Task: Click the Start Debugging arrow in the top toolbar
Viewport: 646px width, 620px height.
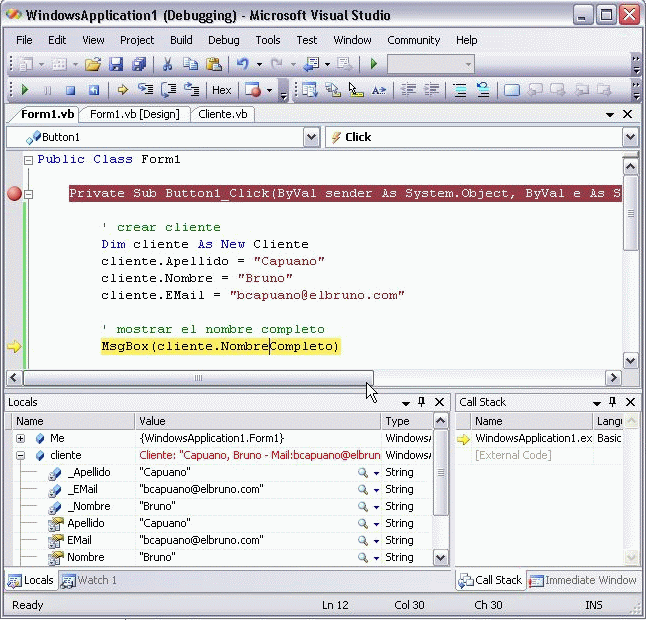Action: [x=374, y=64]
